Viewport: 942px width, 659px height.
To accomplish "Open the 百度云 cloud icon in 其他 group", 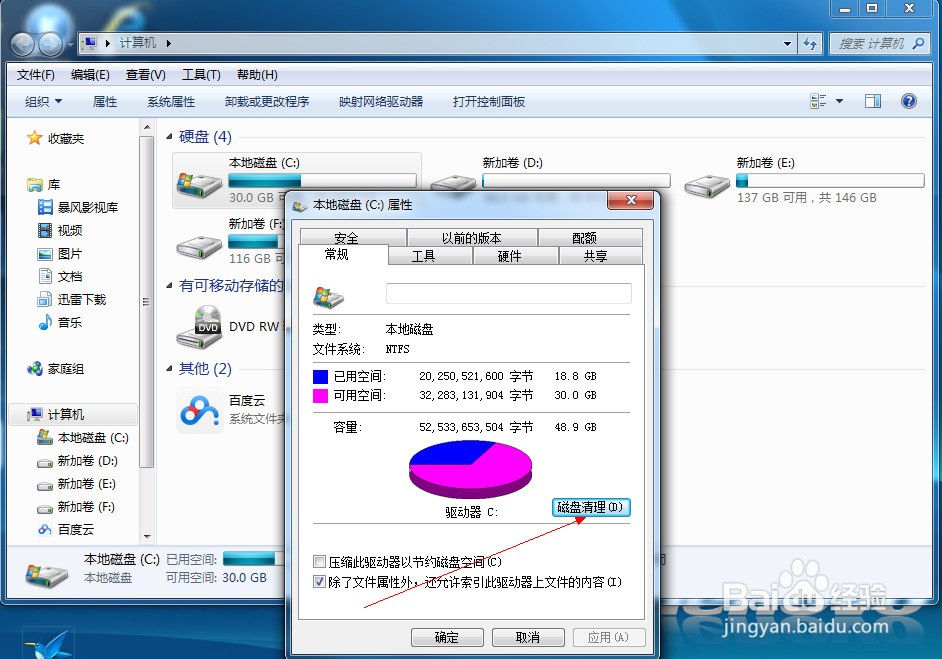I will tap(201, 411).
